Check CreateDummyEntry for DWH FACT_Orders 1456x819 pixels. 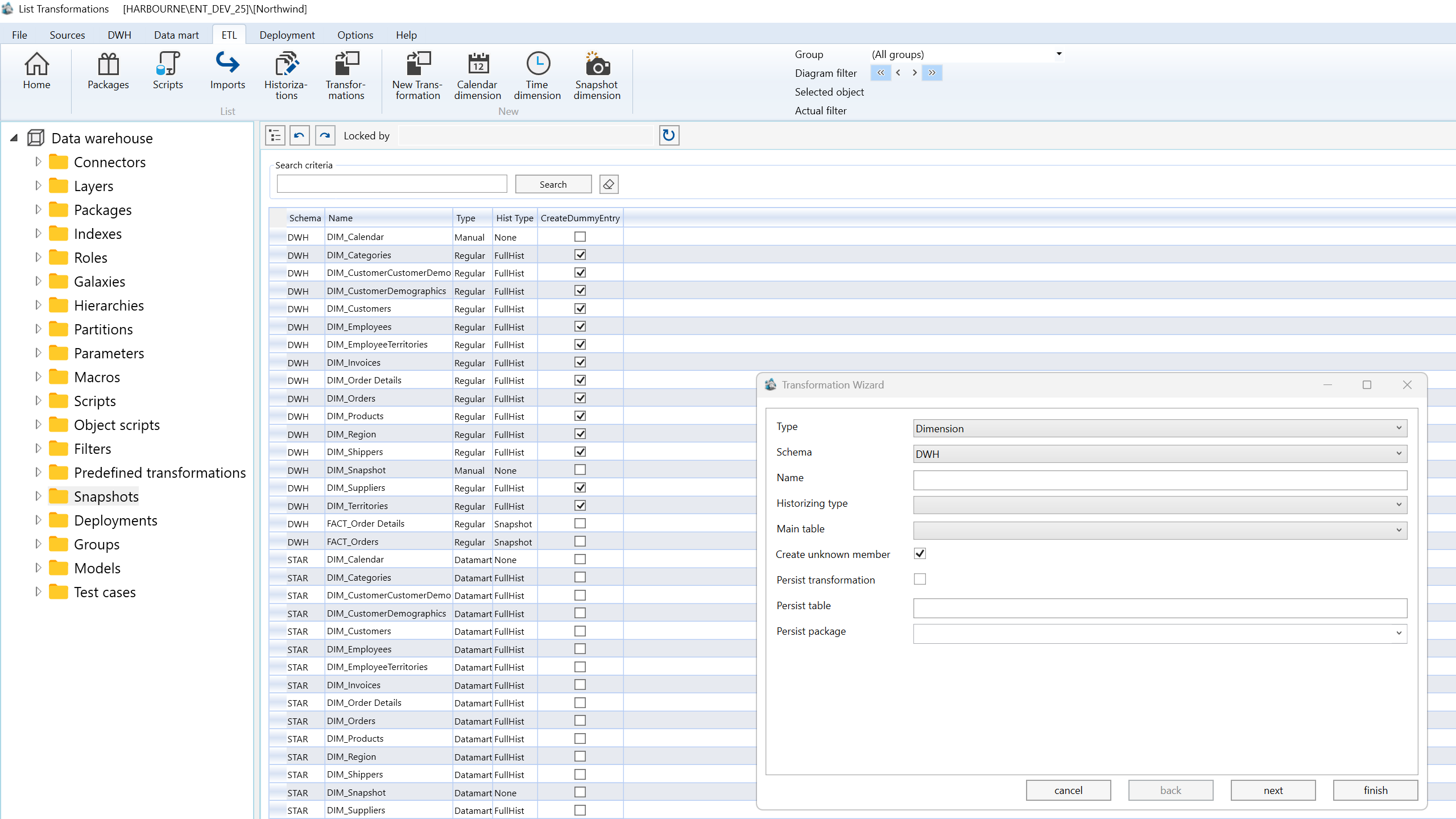(580, 541)
